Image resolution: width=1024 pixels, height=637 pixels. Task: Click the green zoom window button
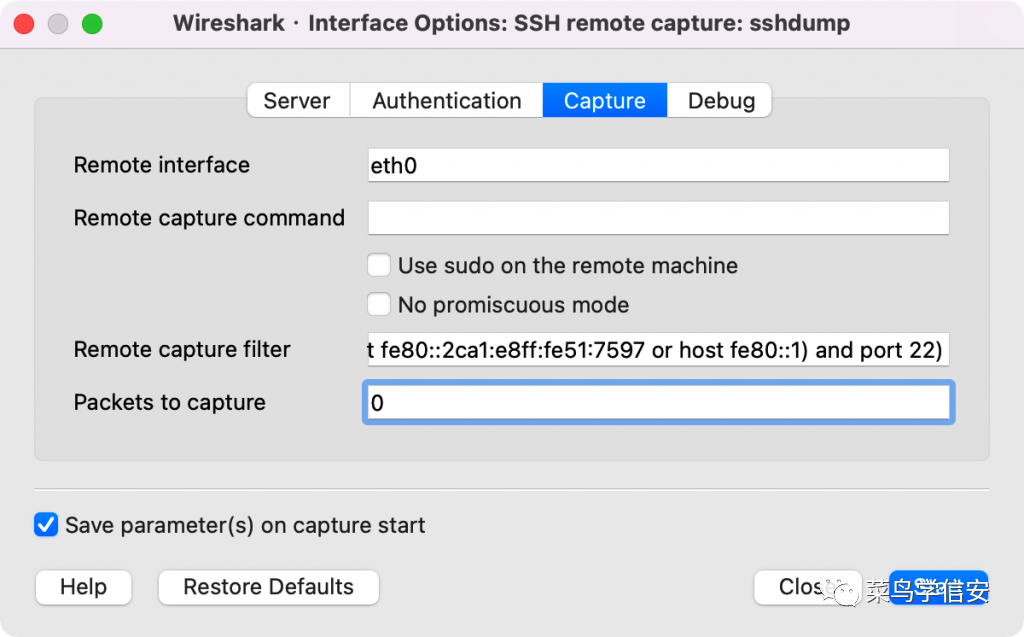point(92,24)
